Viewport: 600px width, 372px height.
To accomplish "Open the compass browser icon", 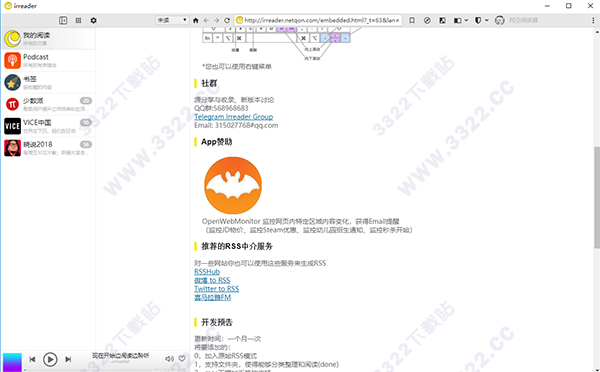I will point(427,20).
